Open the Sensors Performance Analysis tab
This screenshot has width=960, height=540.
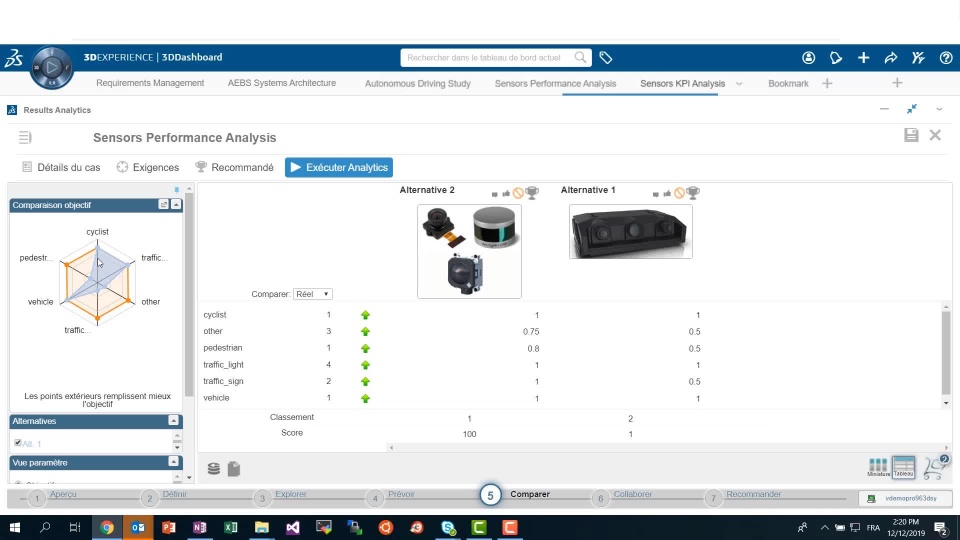pos(555,84)
